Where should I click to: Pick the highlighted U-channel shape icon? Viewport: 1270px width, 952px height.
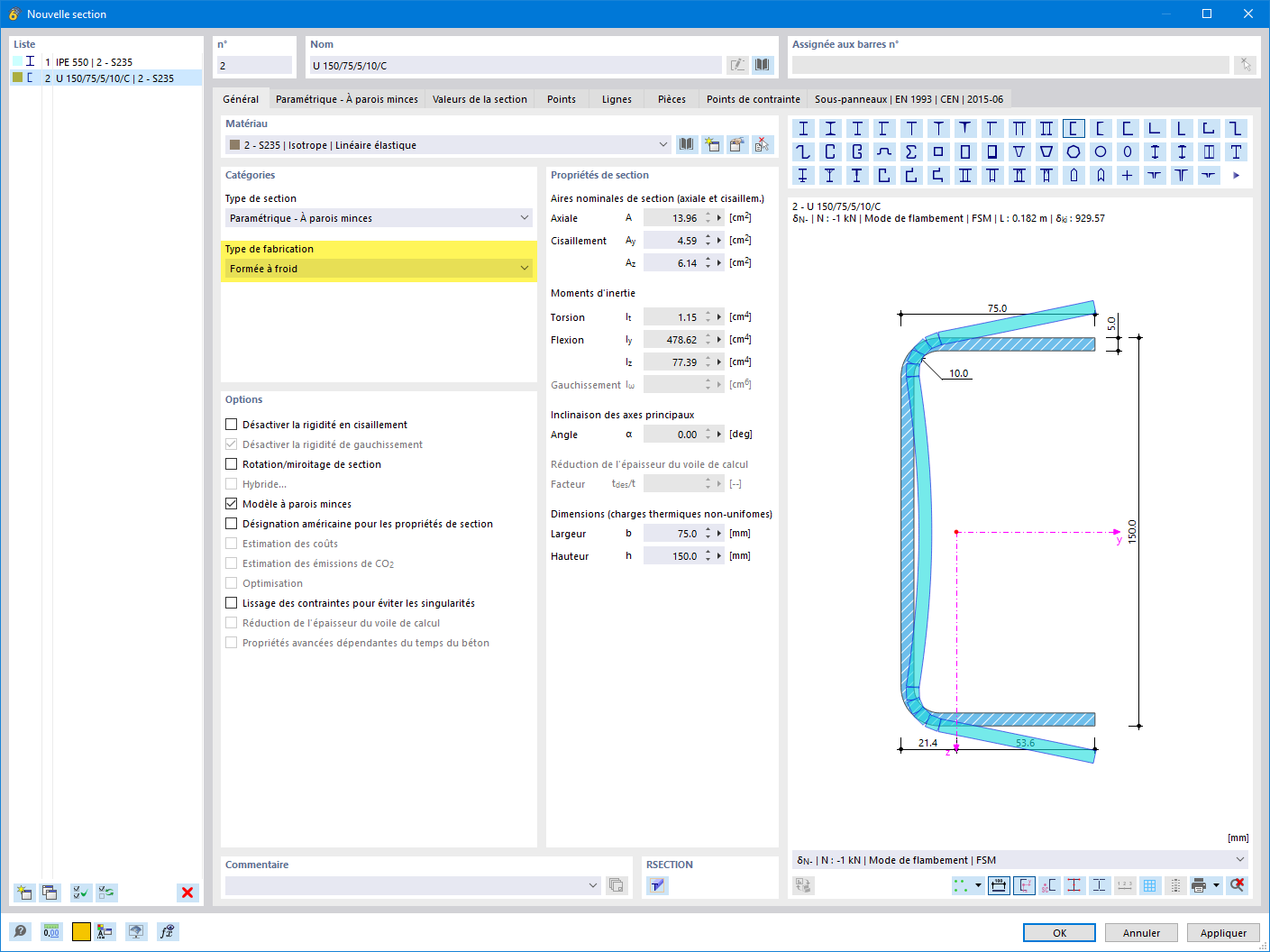(1074, 128)
